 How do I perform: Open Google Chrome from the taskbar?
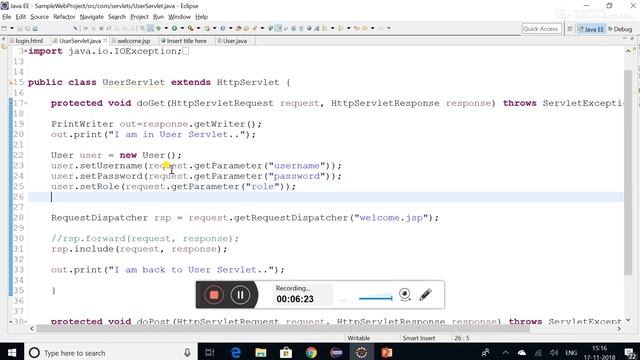[x=311, y=353]
